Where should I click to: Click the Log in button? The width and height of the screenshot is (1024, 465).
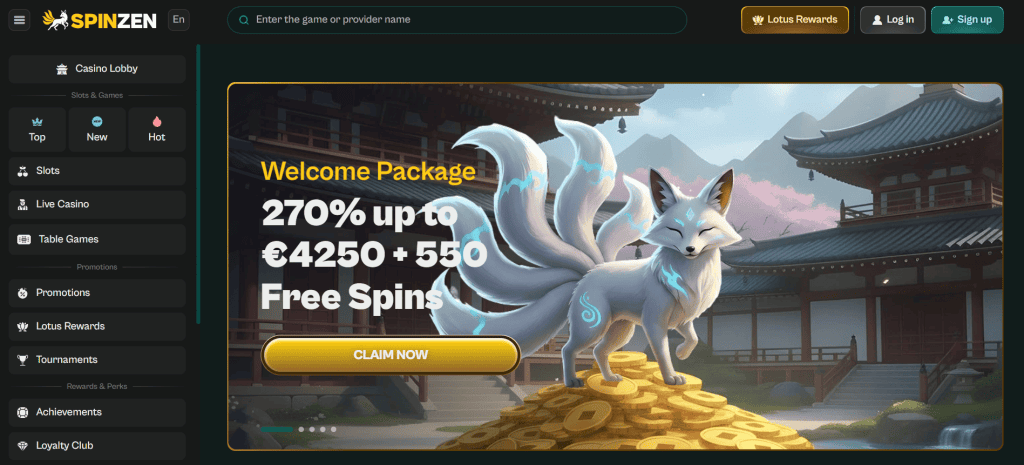click(x=893, y=20)
